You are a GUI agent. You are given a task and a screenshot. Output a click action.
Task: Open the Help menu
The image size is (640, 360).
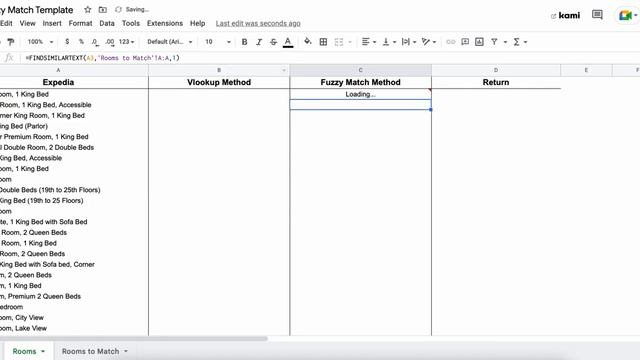point(197,23)
